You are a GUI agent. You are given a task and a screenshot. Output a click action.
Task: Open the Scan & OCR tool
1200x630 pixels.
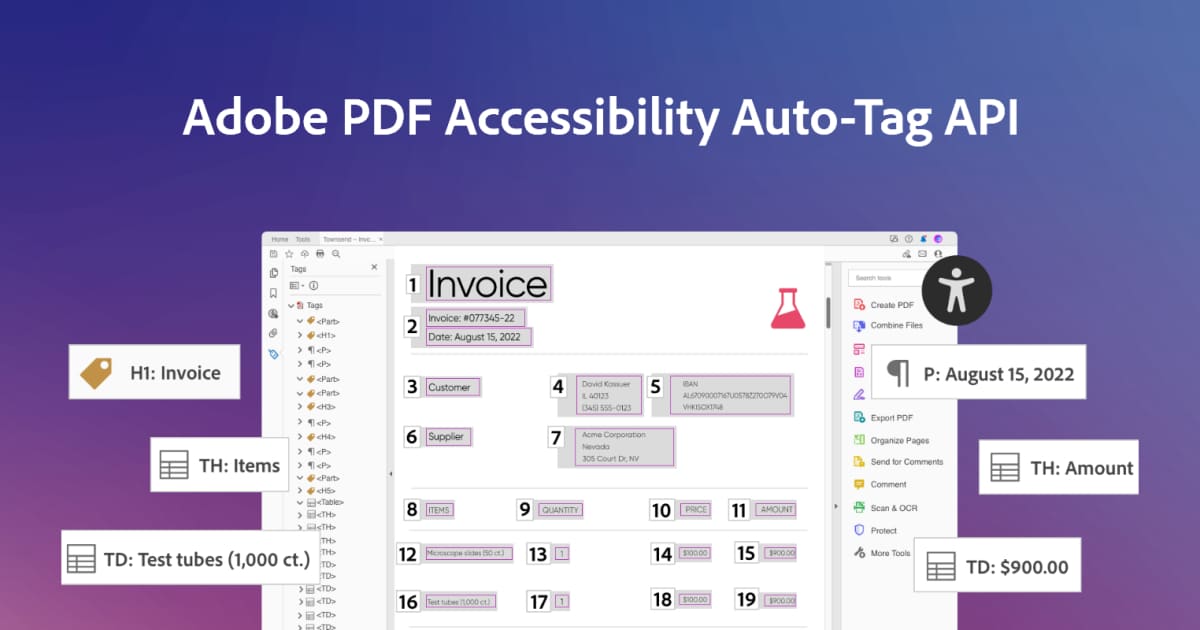click(x=858, y=508)
